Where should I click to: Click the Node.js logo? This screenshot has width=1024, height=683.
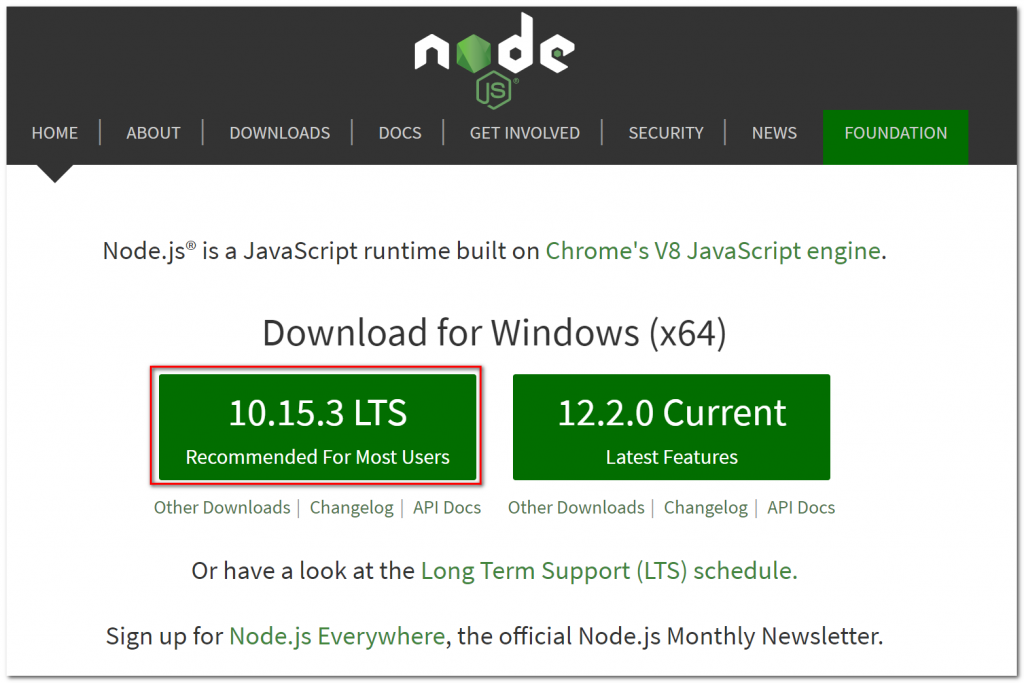494,61
